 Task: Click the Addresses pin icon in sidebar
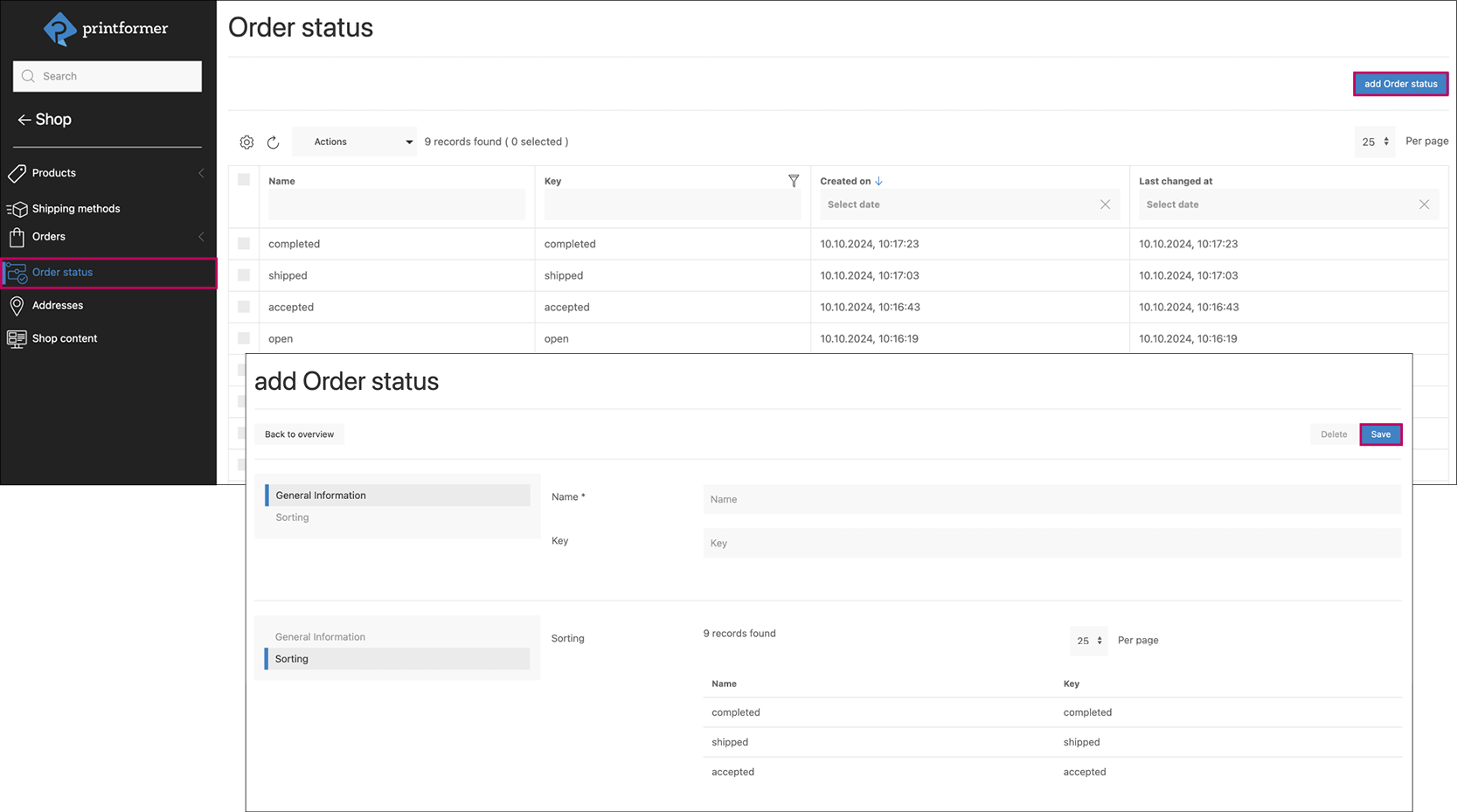click(x=17, y=305)
